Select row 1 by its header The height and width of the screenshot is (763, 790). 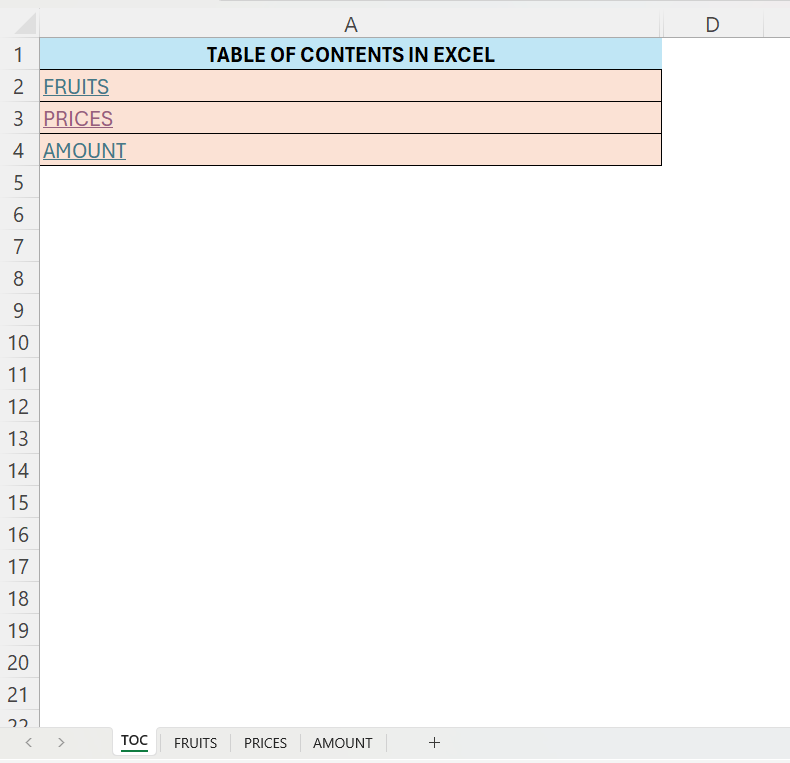(x=19, y=55)
